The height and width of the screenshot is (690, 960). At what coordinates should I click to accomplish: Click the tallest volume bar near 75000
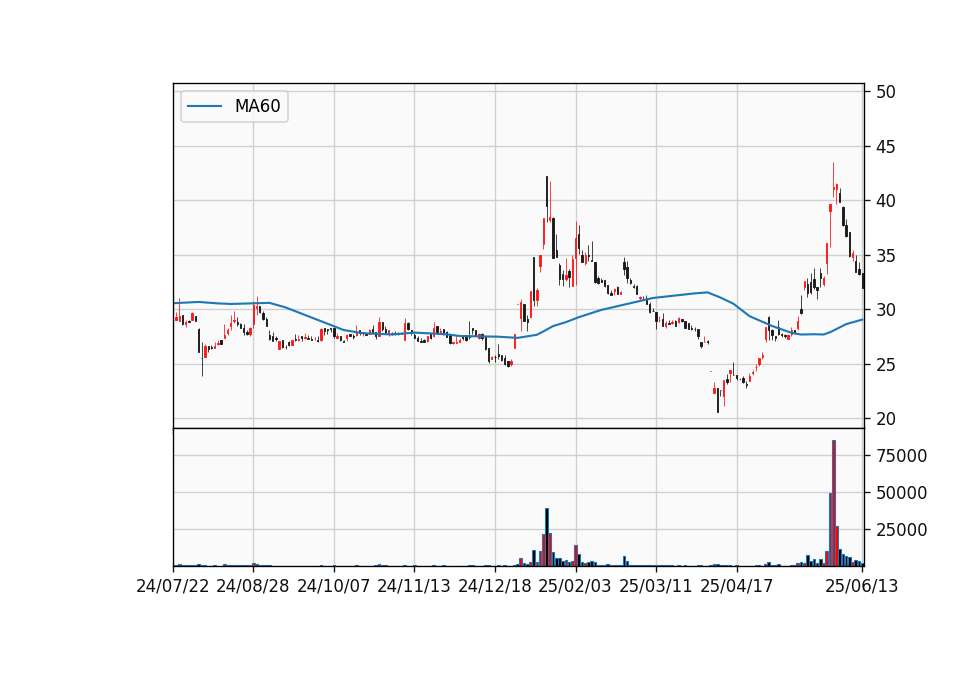pyautogui.click(x=834, y=503)
